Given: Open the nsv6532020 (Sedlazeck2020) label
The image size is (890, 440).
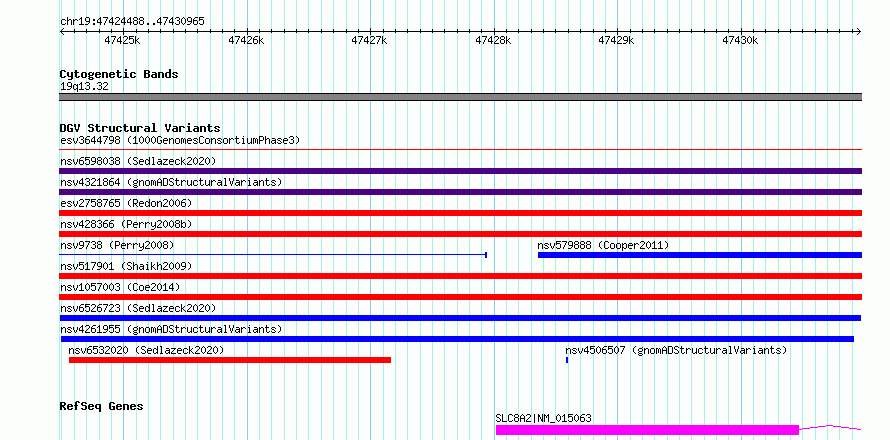Looking at the screenshot, I should pyautogui.click(x=146, y=350).
